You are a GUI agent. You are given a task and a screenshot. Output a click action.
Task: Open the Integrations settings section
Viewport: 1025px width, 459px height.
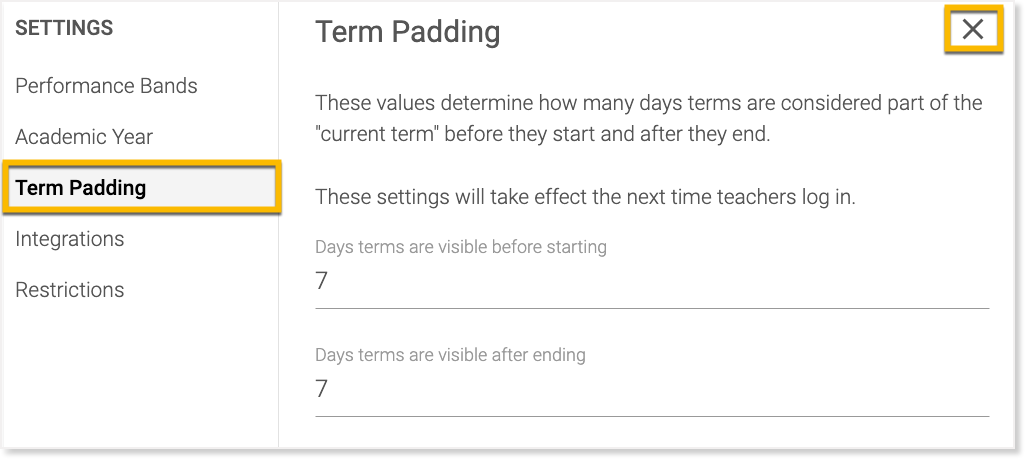pyautogui.click(x=70, y=239)
